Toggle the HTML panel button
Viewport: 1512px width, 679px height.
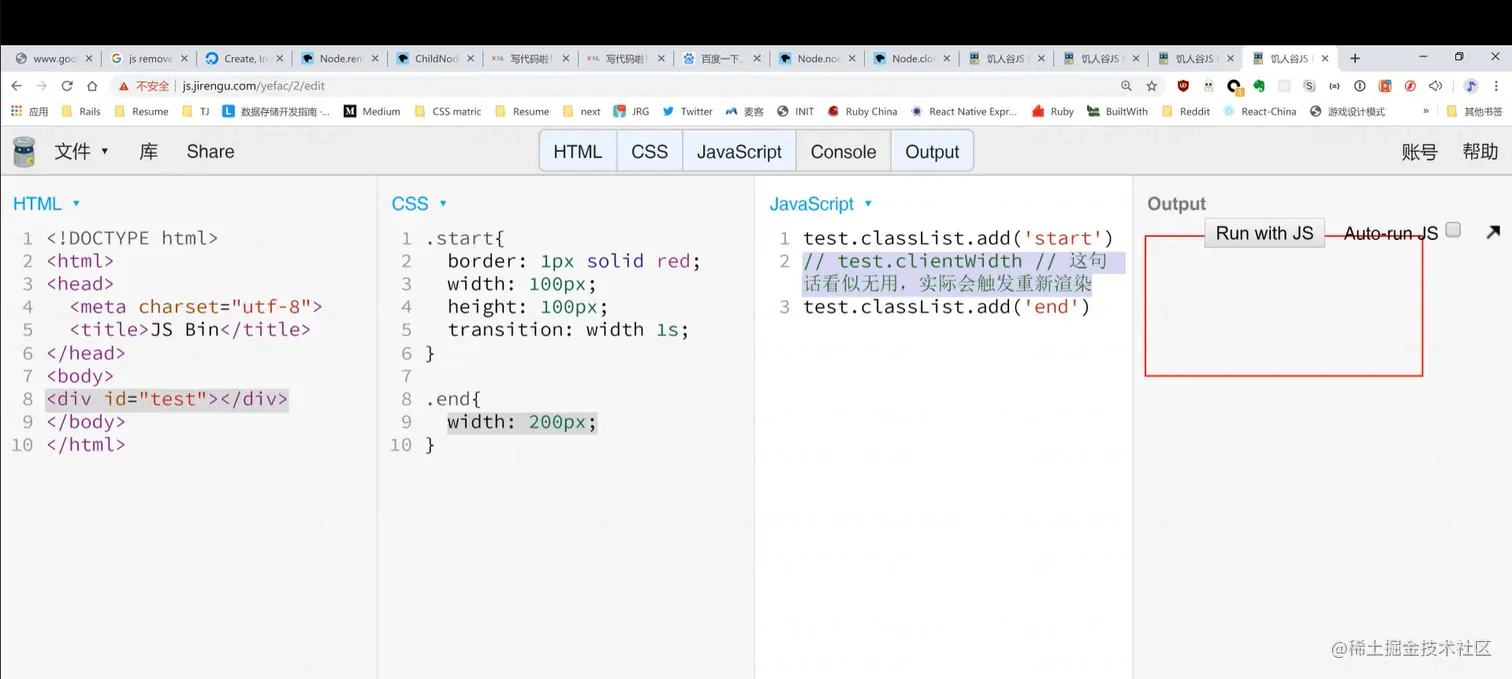pyautogui.click(x=578, y=151)
